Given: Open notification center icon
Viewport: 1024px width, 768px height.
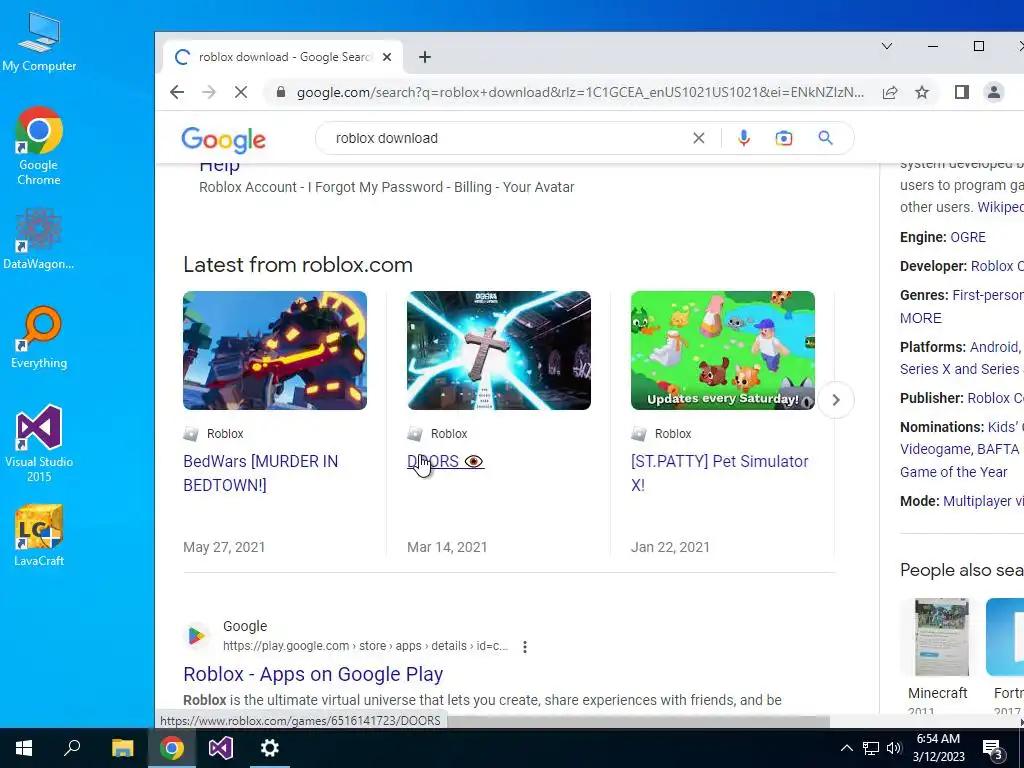Looking at the screenshot, I should 993,750.
